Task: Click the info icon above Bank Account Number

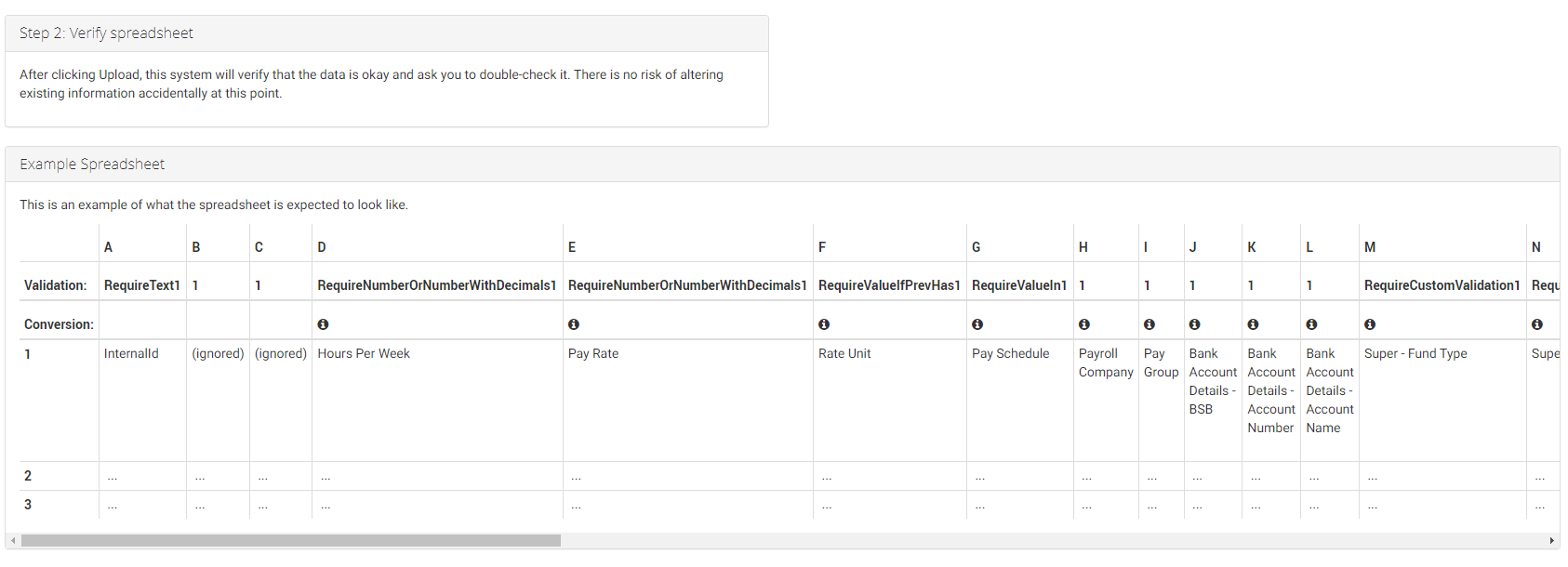Action: [x=1253, y=324]
